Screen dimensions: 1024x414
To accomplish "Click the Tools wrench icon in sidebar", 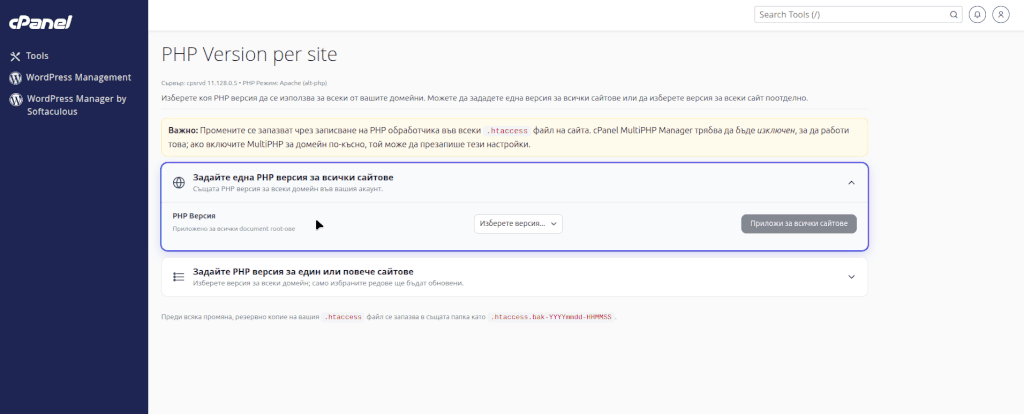I will (x=15, y=56).
